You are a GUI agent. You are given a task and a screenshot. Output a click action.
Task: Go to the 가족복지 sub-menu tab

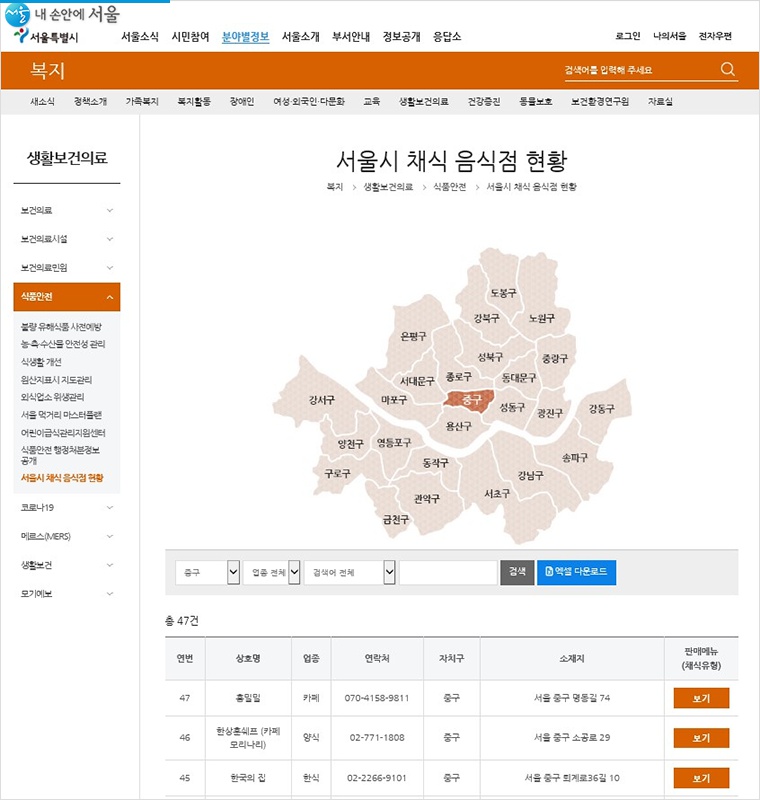click(142, 102)
